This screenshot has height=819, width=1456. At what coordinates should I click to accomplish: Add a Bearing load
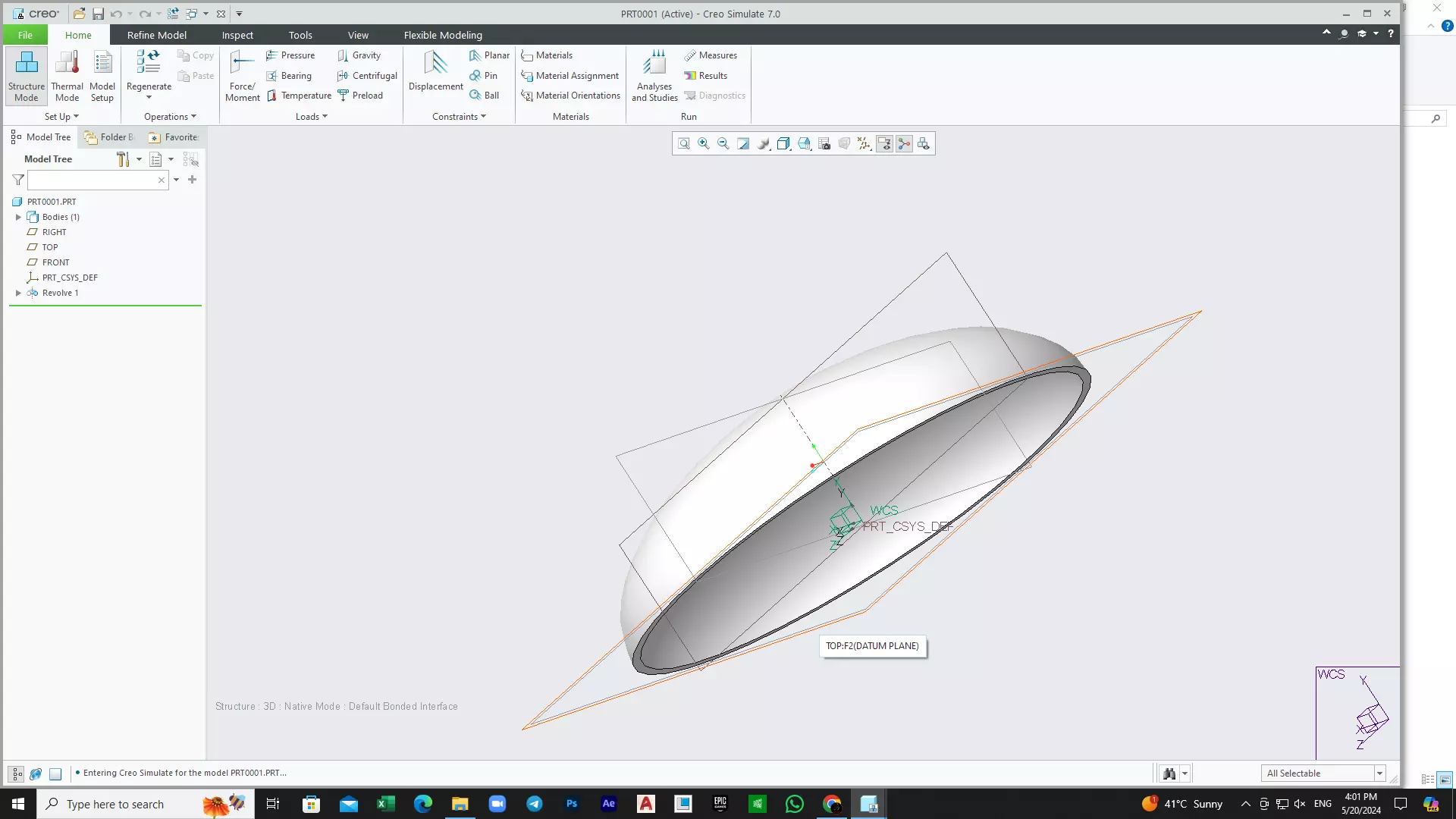coord(289,76)
